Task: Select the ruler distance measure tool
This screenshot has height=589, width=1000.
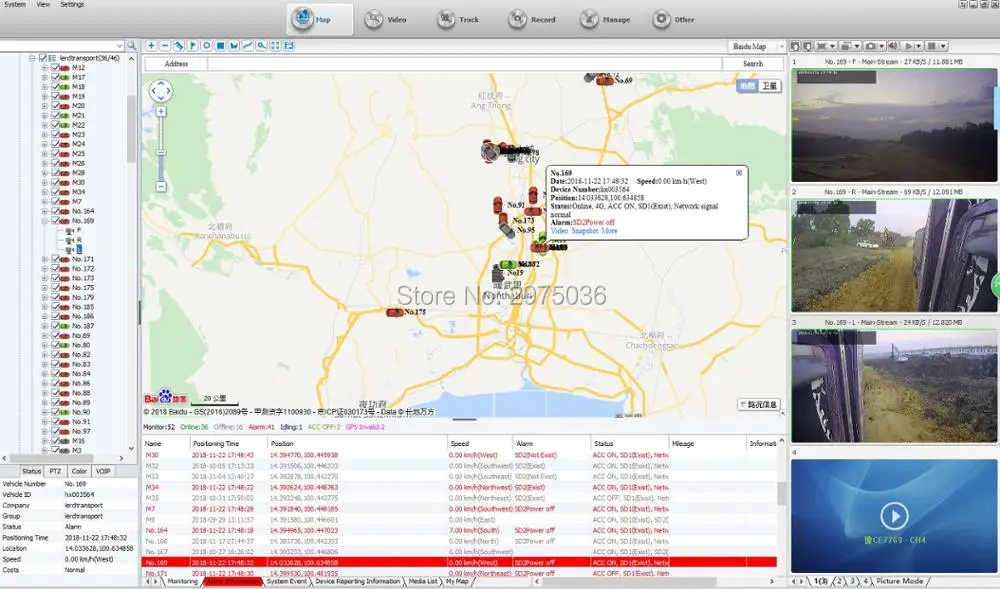Action: tap(179, 46)
